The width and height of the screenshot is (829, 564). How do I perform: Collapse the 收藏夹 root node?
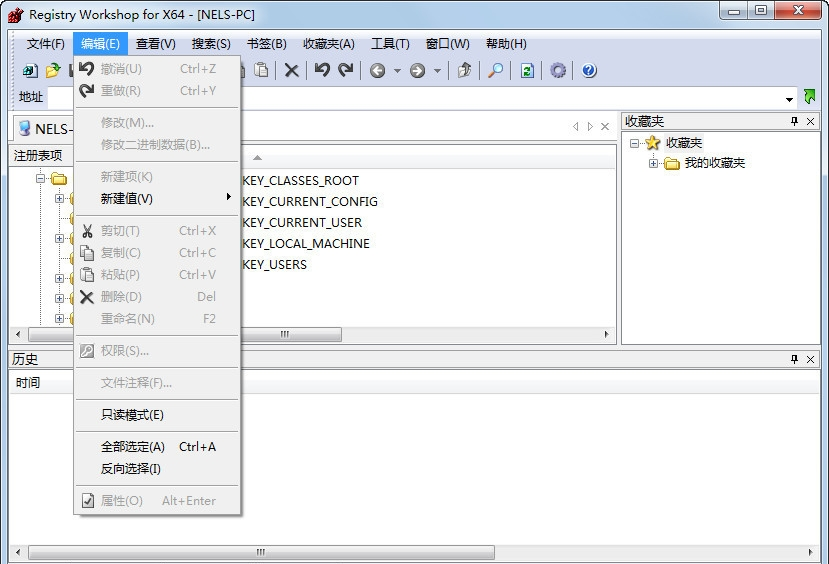point(634,143)
